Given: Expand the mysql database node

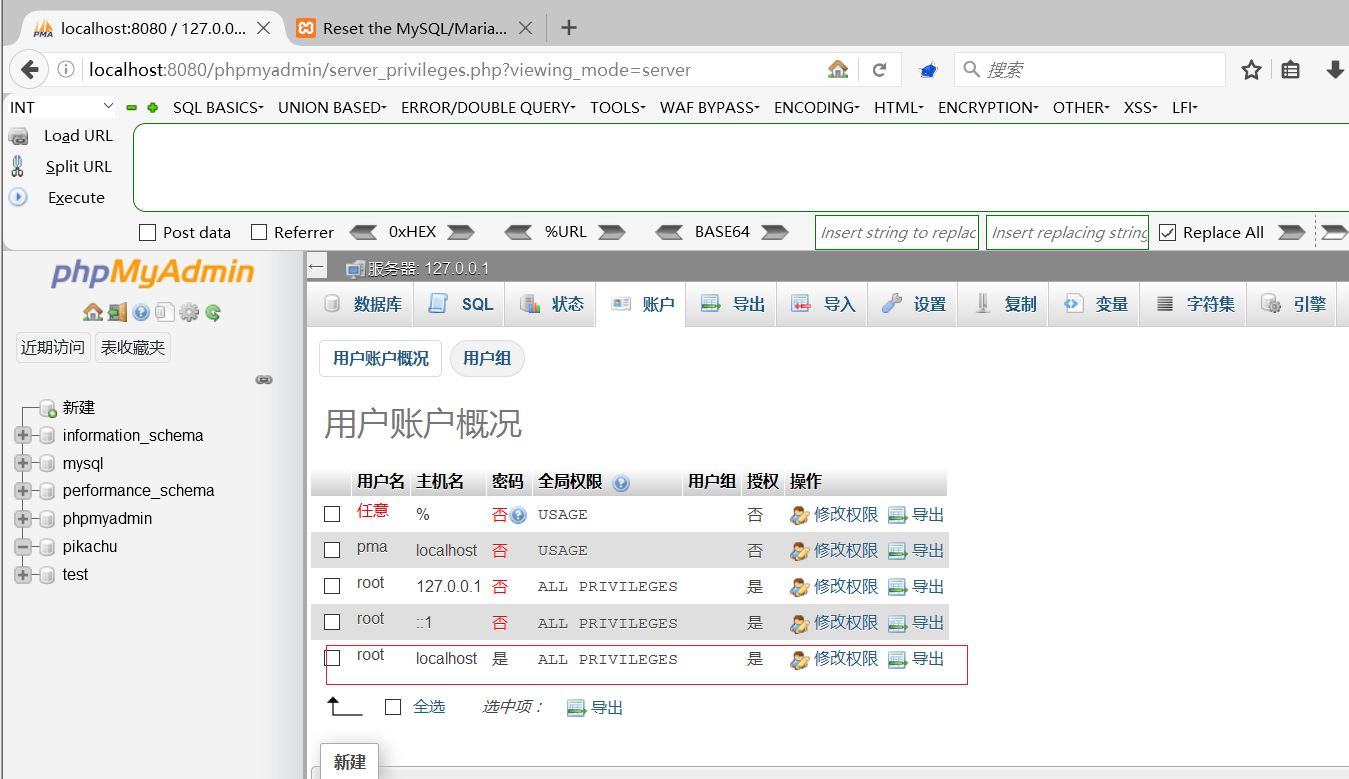Looking at the screenshot, I should pos(23,464).
